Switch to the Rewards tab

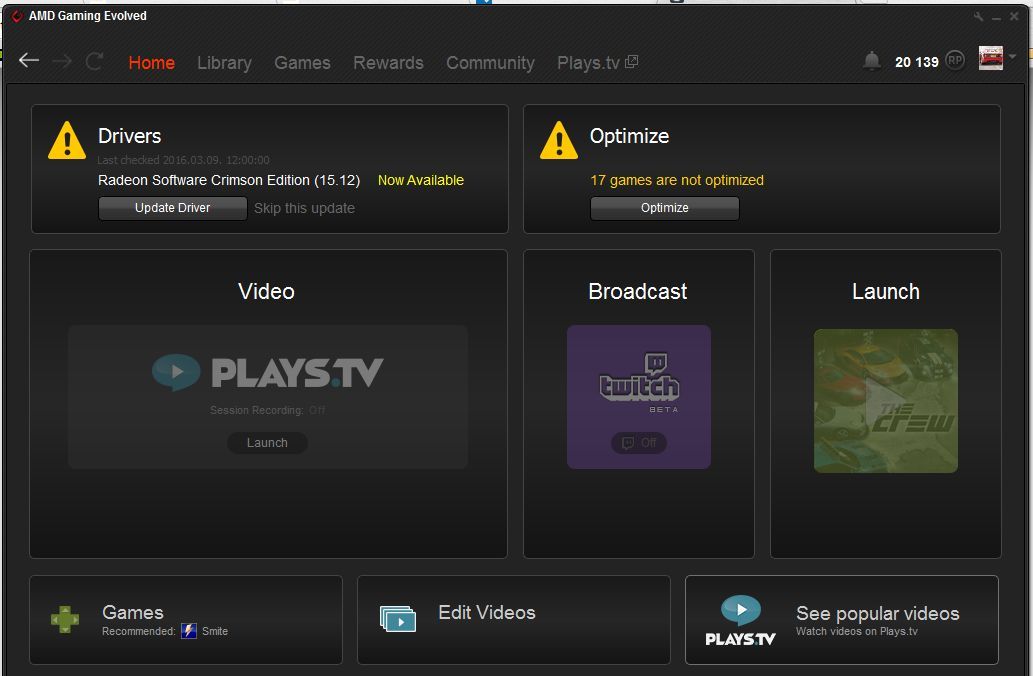[x=388, y=63]
